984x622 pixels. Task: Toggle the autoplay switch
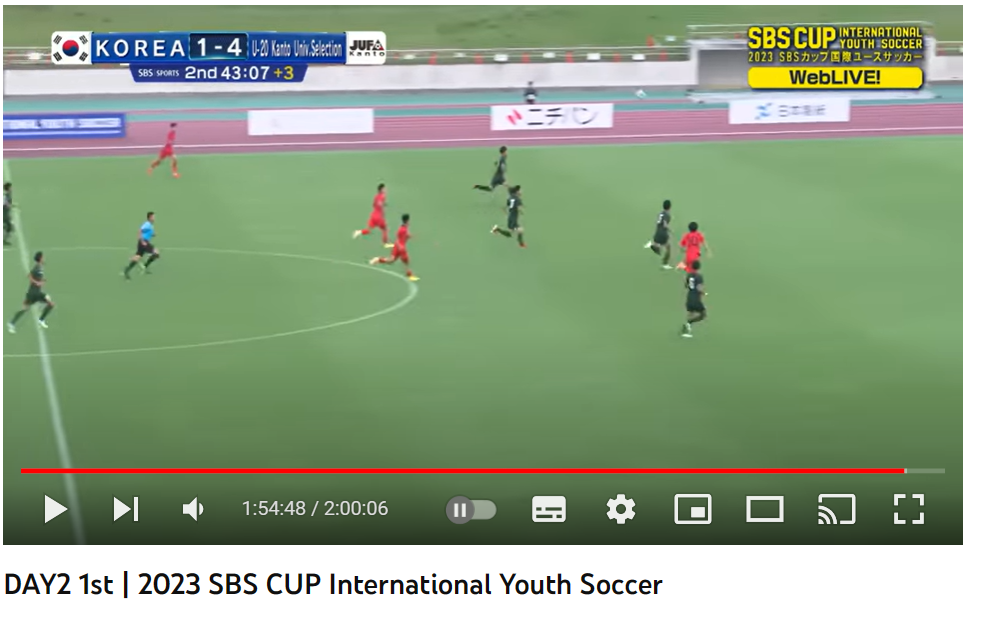pyautogui.click(x=471, y=510)
